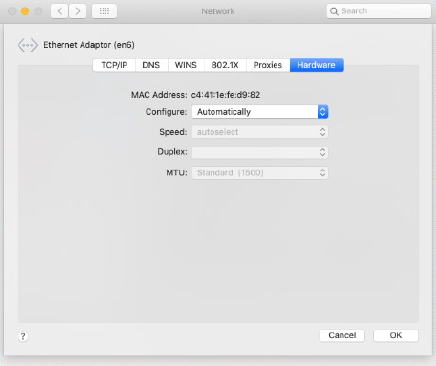Open the Speed autoselect dropdown
436x366 pixels.
(260, 132)
